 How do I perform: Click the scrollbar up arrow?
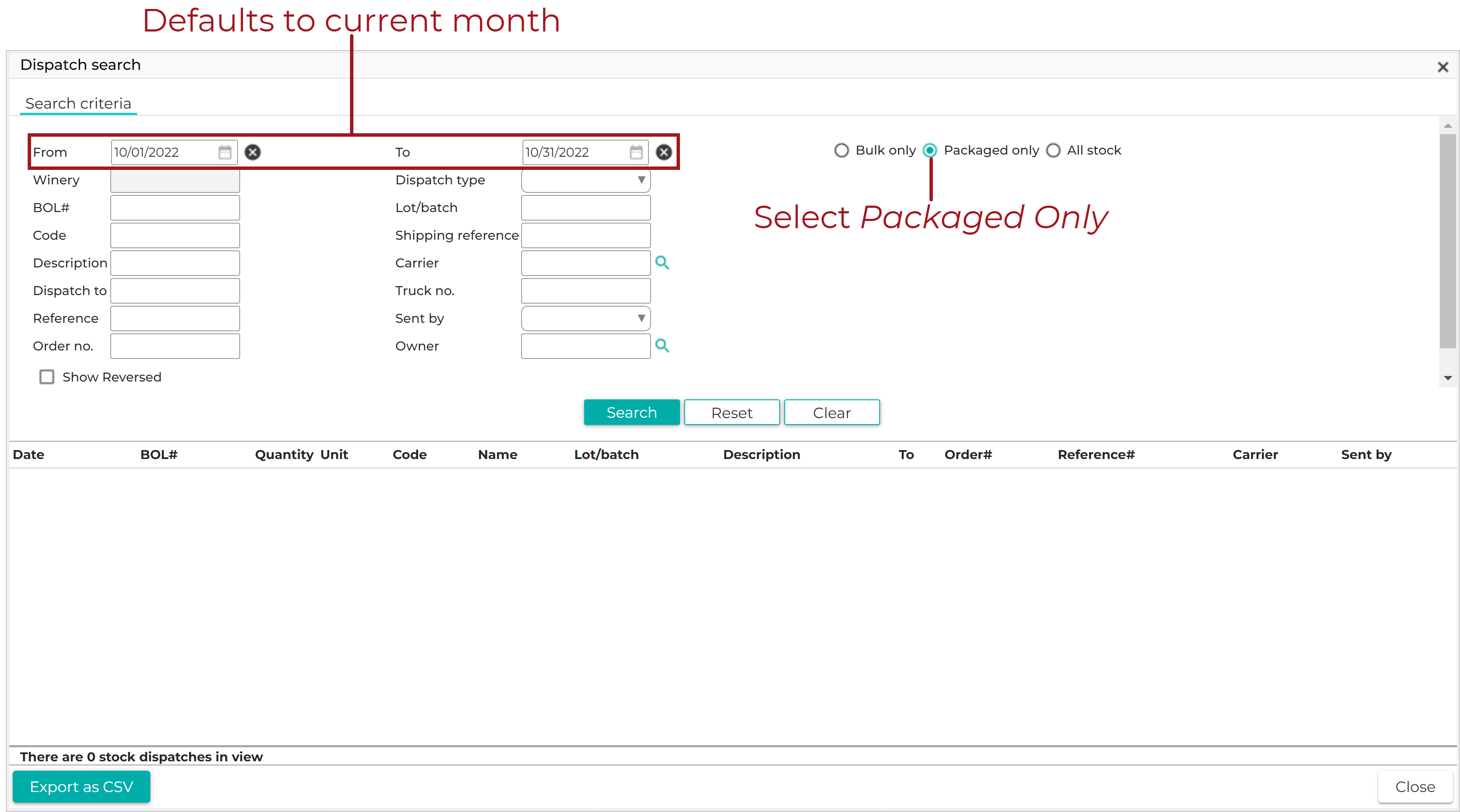pyautogui.click(x=1448, y=125)
